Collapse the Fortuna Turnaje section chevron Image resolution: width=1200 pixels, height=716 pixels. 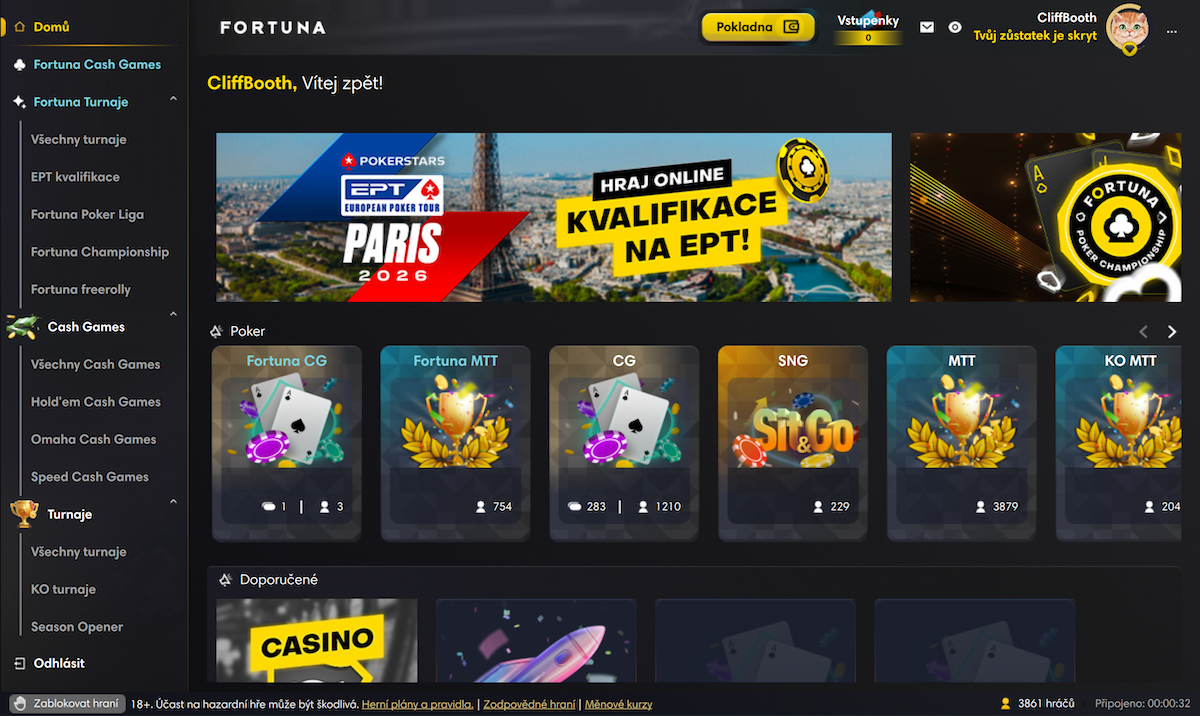[x=174, y=100]
